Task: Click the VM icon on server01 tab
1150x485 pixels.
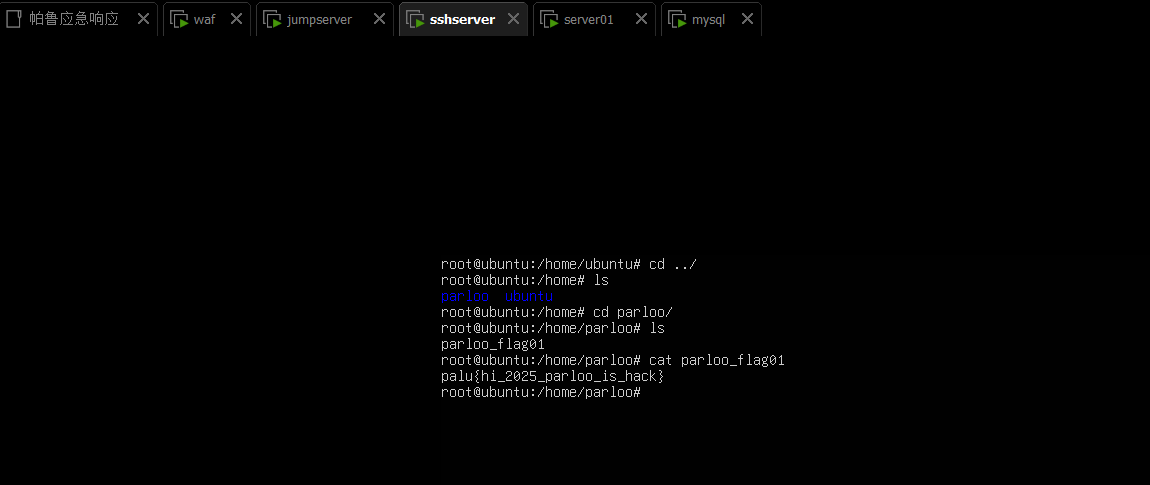Action: pos(549,19)
